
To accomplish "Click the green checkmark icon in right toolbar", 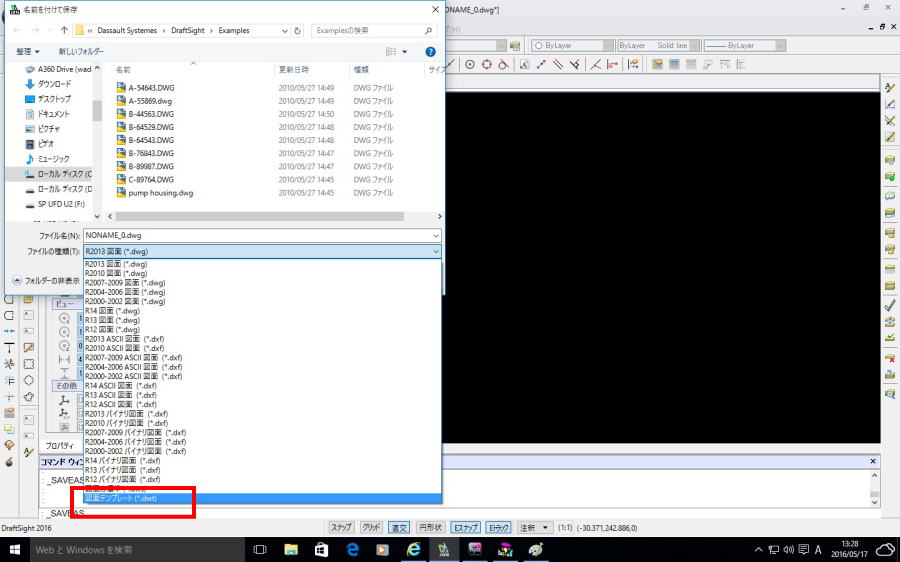I will [890, 305].
